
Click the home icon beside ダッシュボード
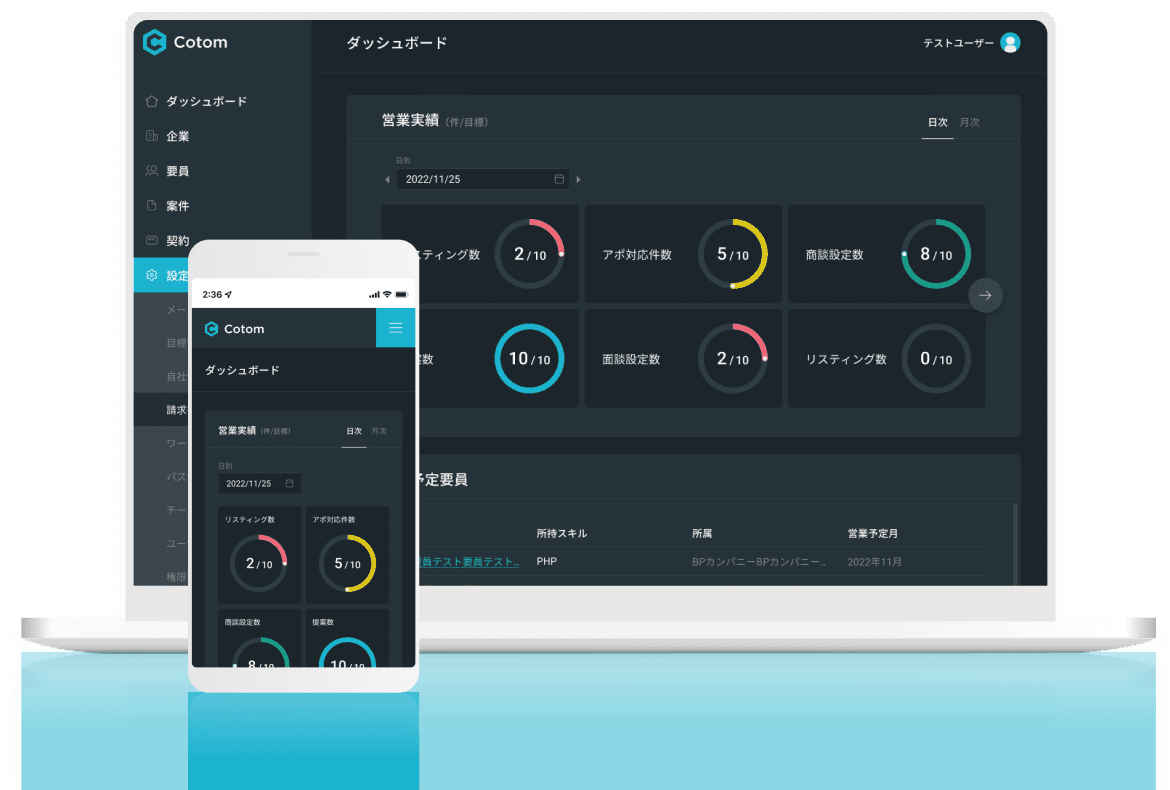[x=151, y=101]
